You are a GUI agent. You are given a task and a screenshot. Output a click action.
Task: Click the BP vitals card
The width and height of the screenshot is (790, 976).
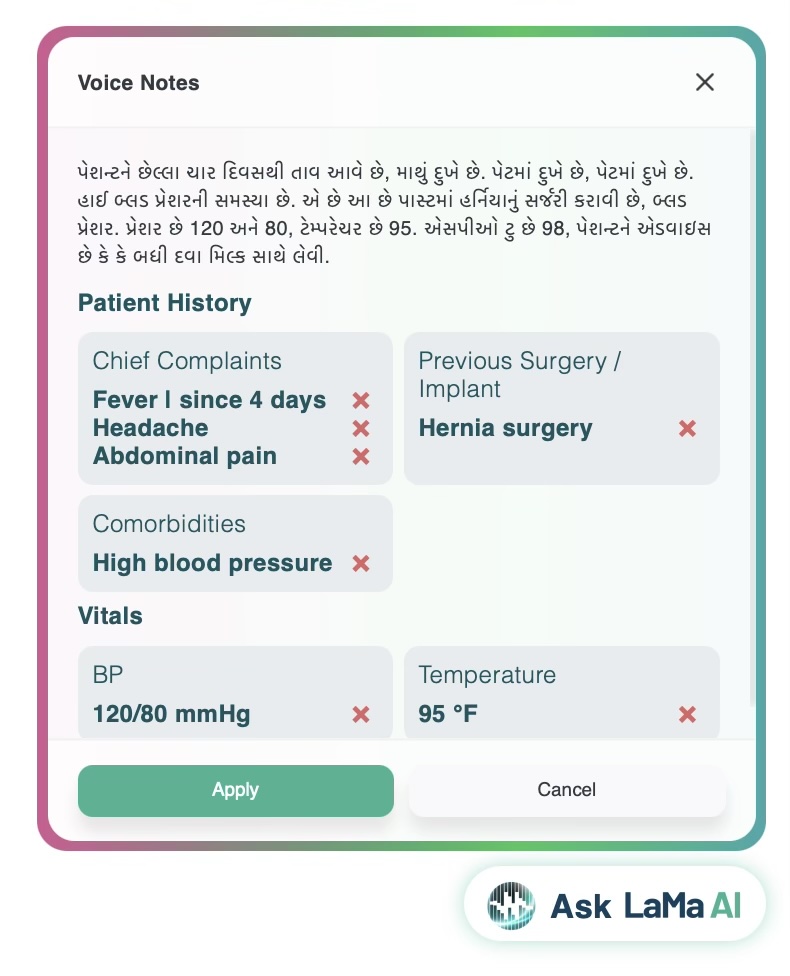(x=235, y=693)
